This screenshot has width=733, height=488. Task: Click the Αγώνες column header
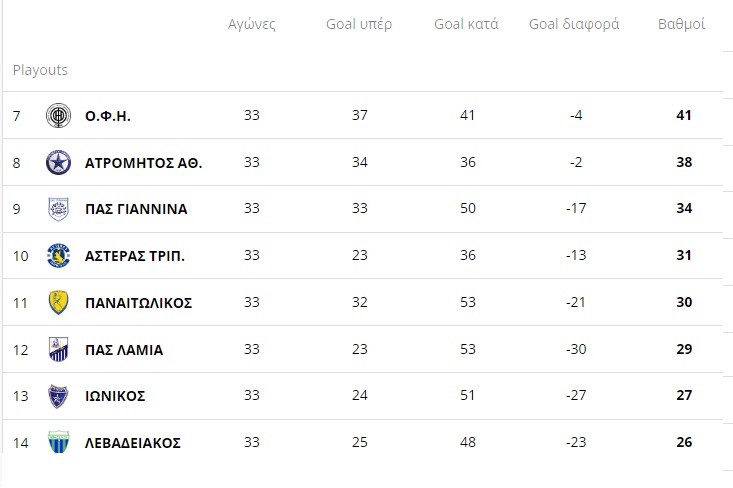pos(252,24)
